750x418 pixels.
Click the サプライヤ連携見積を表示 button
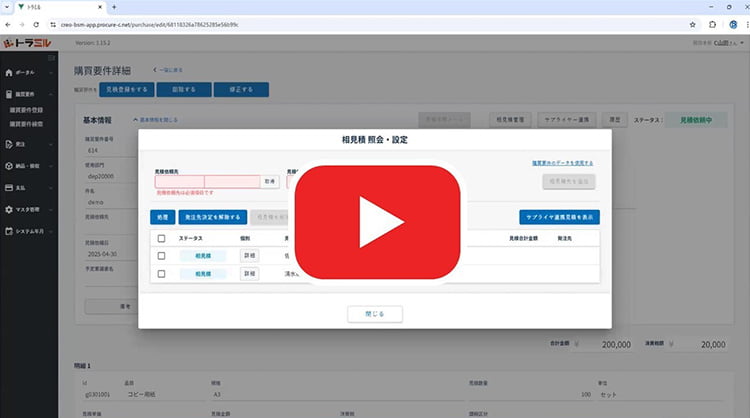click(x=560, y=217)
